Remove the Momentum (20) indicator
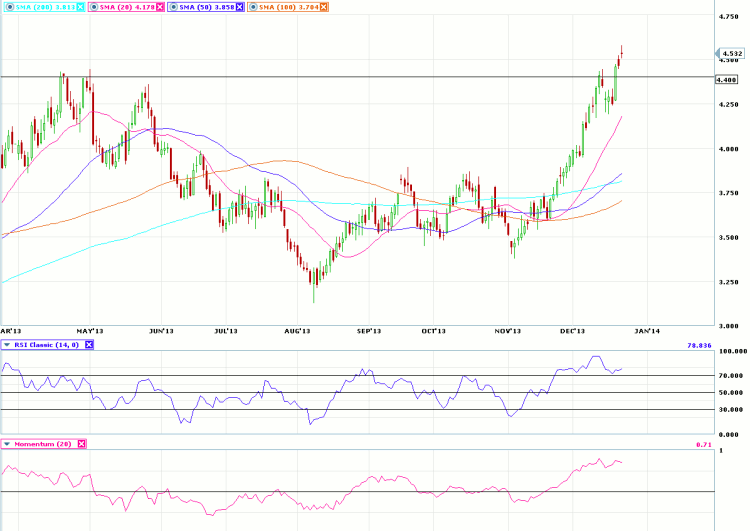The width and height of the screenshot is (750, 531). click(82, 443)
